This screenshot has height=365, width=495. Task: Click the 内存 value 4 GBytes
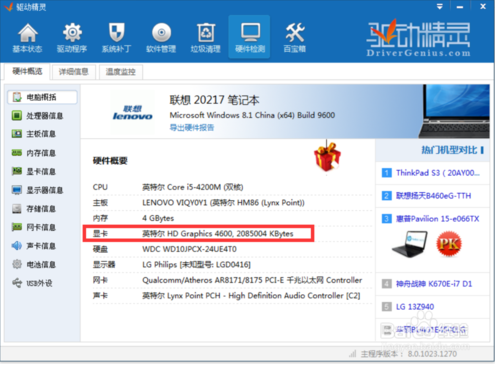(158, 218)
